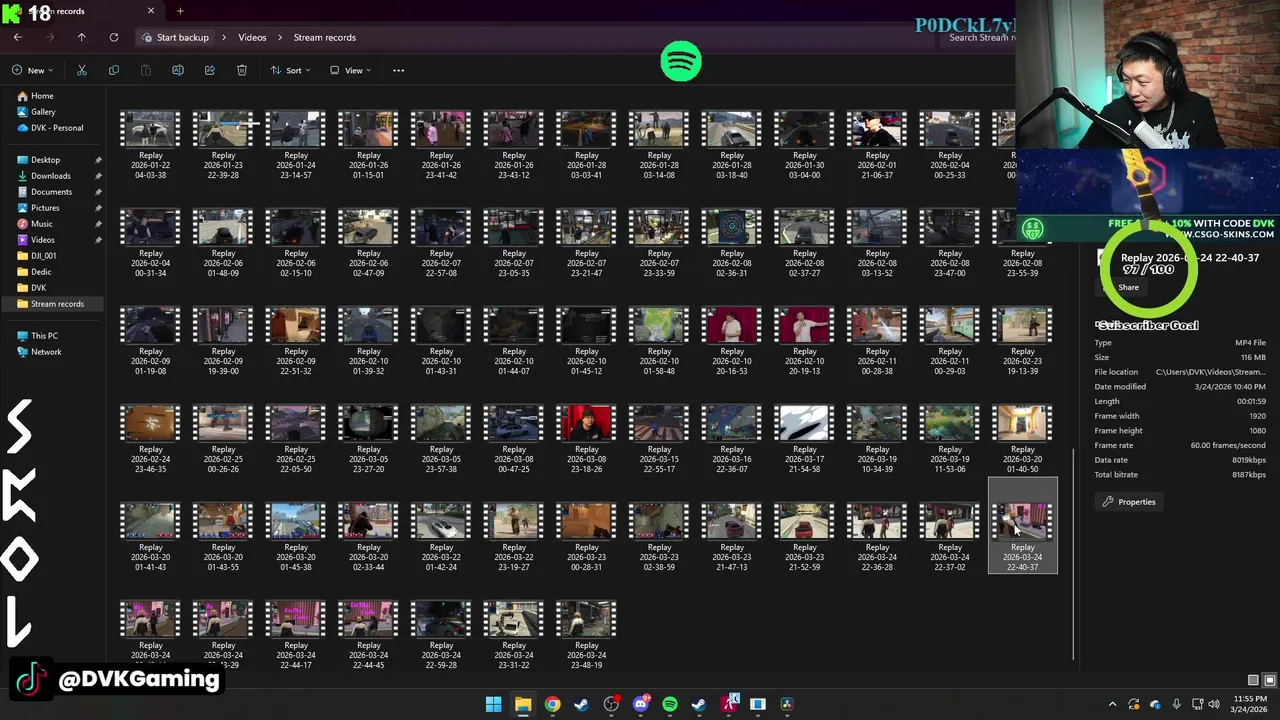Select the Stream records window tab

pos(80,11)
